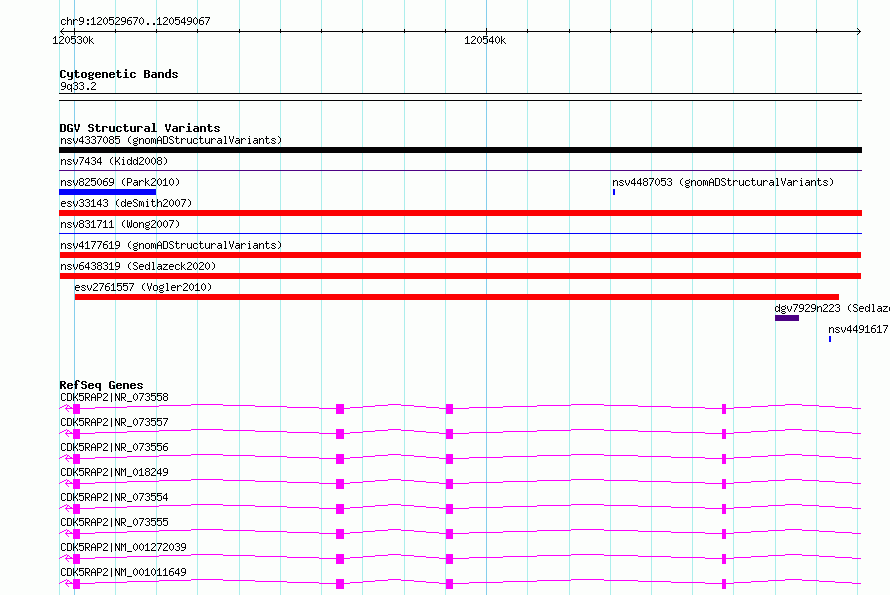Select the RefSeq Genes track title

click(101, 385)
